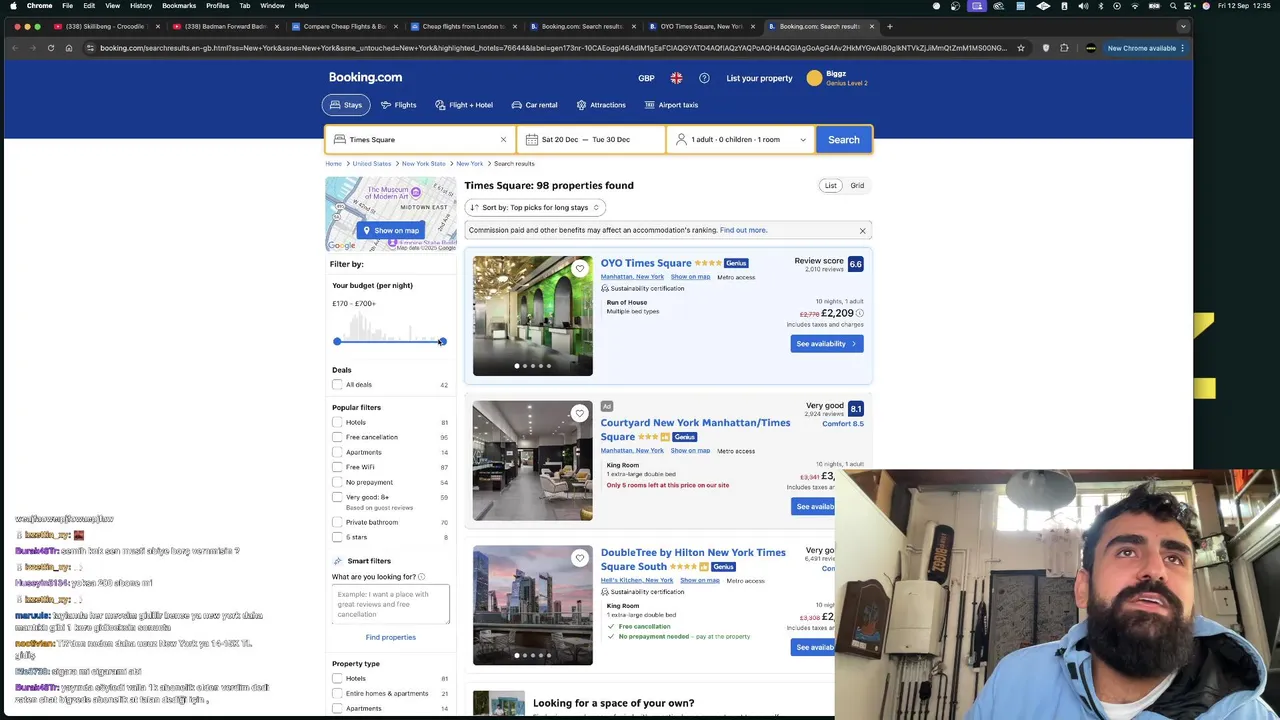Screen dimensions: 1280x720
Task: Tick the Free cancellation checkbox
Action: tap(337, 438)
